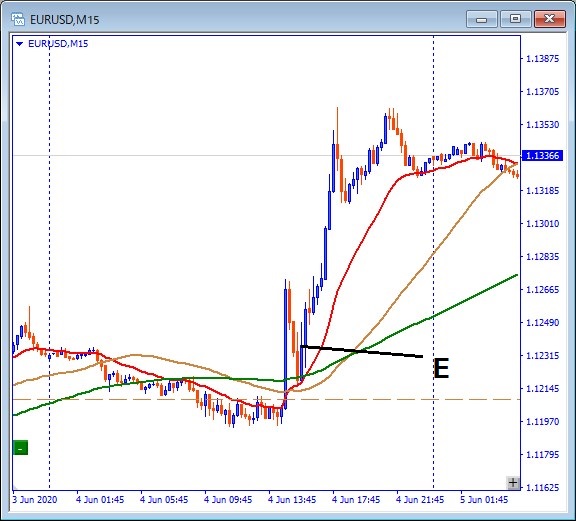The width and height of the screenshot is (576, 521).
Task: Expand the EURUSD,M15 dropdown triangle
Action: coord(20,44)
